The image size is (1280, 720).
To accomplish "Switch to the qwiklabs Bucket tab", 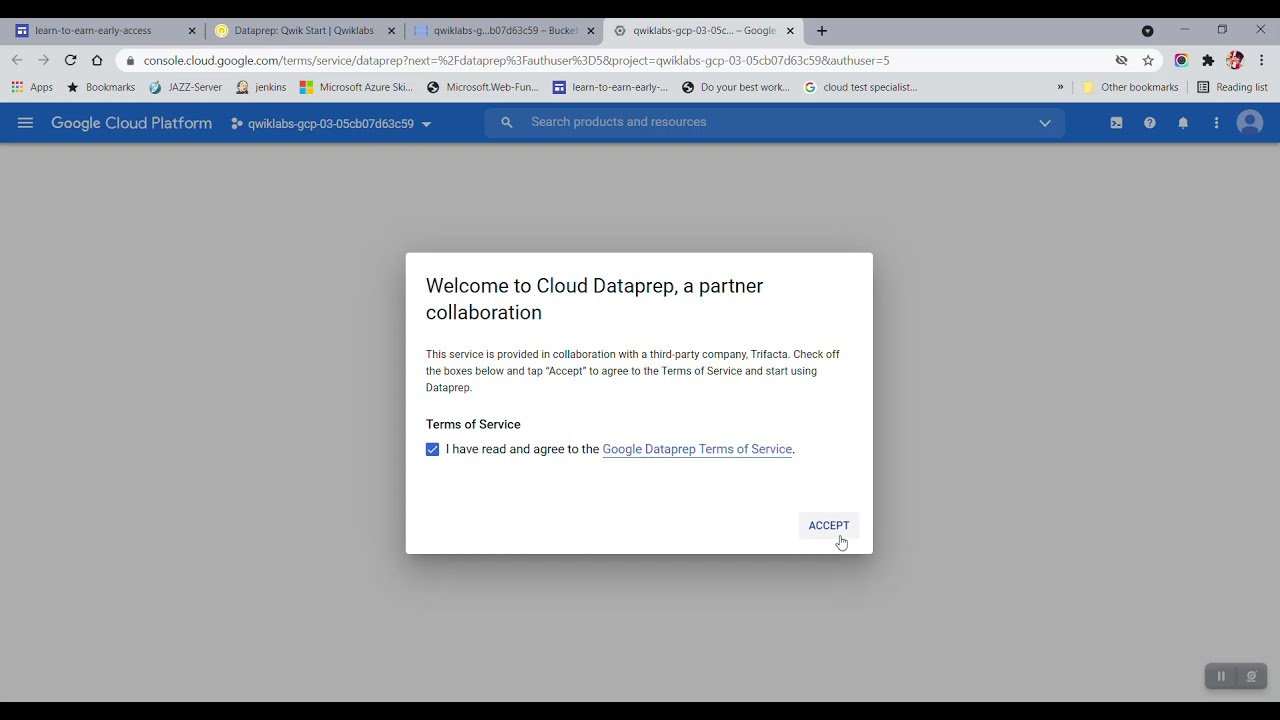I will [x=504, y=31].
